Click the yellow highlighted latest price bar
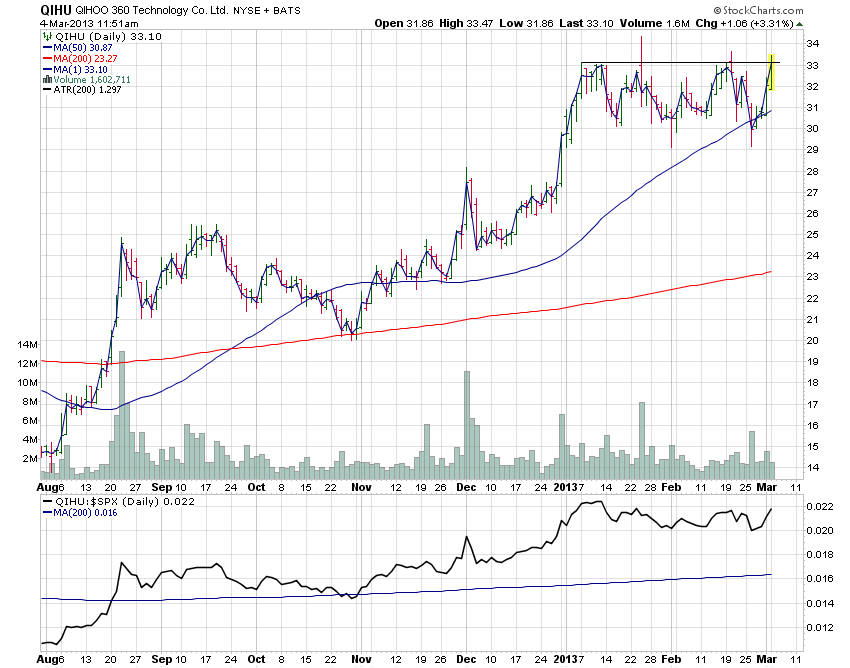This screenshot has height=668, width=850. pyautogui.click(x=771, y=72)
